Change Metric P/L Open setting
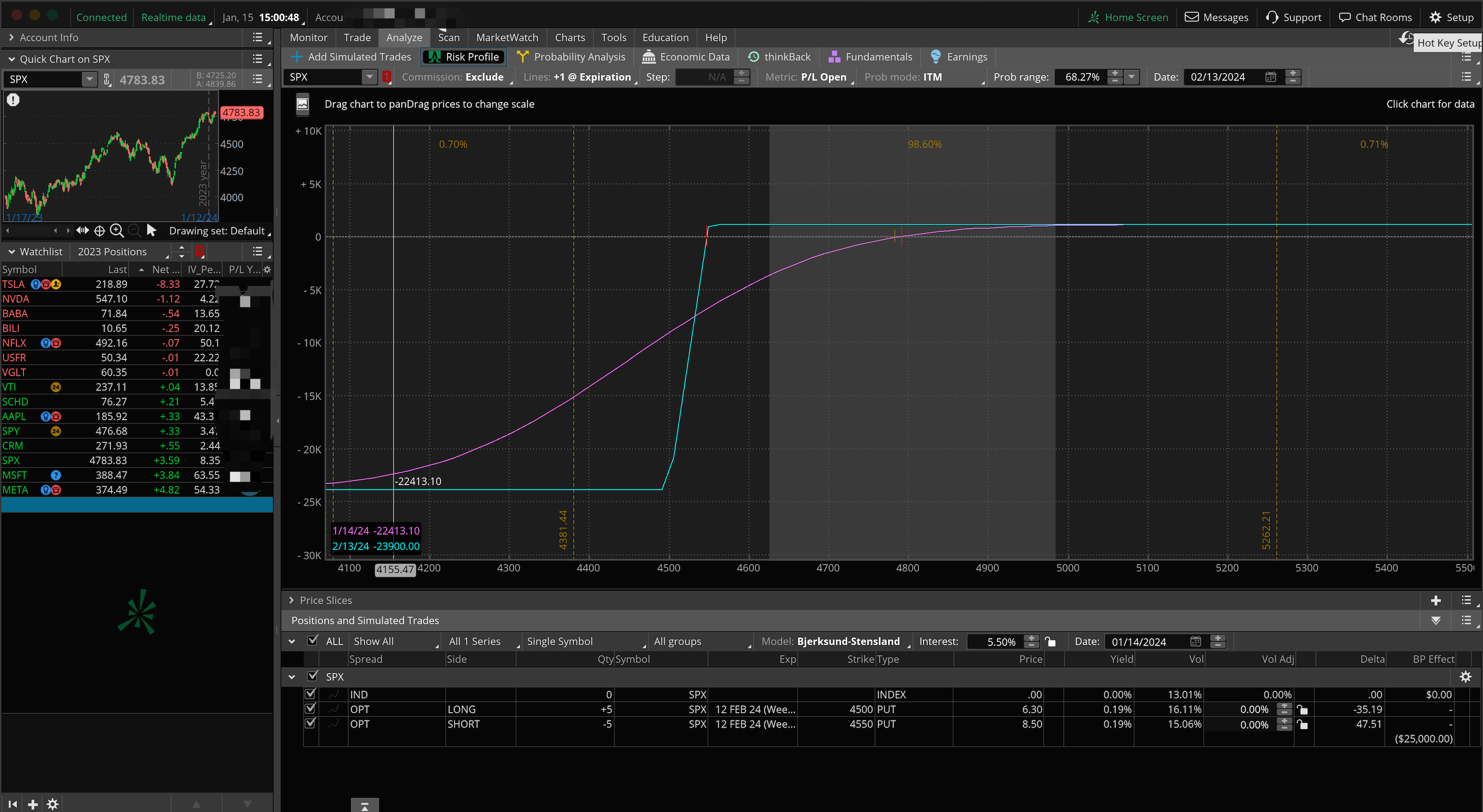The height and width of the screenshot is (812, 1483). pos(808,77)
